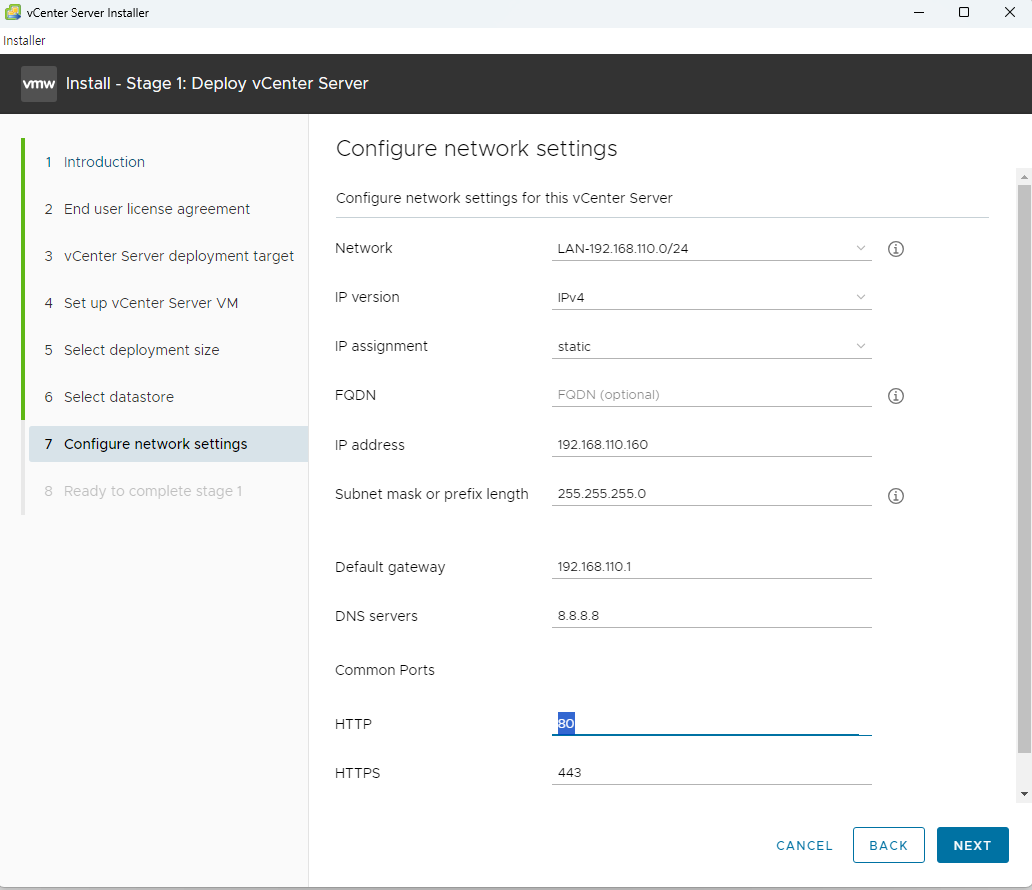
Task: Maximize the installer window
Action: (x=964, y=12)
